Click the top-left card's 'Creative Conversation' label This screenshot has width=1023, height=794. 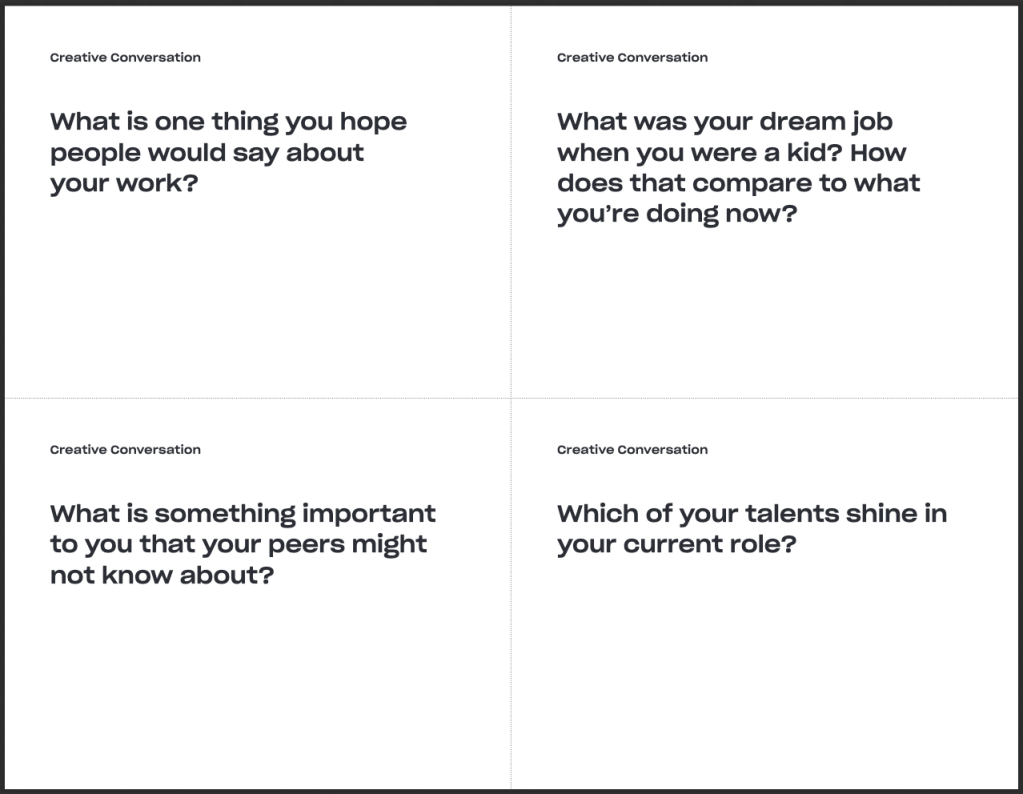pos(125,57)
